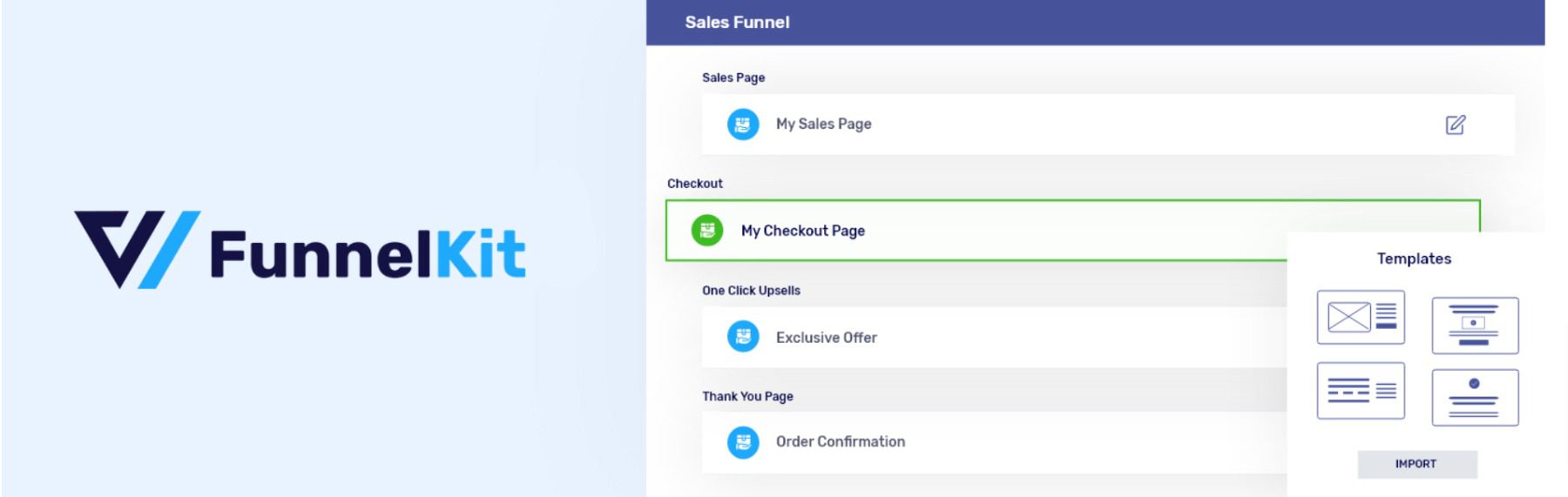Open the Exclusive Offer upsell step
The width and height of the screenshot is (1568, 497).
pyautogui.click(x=826, y=338)
